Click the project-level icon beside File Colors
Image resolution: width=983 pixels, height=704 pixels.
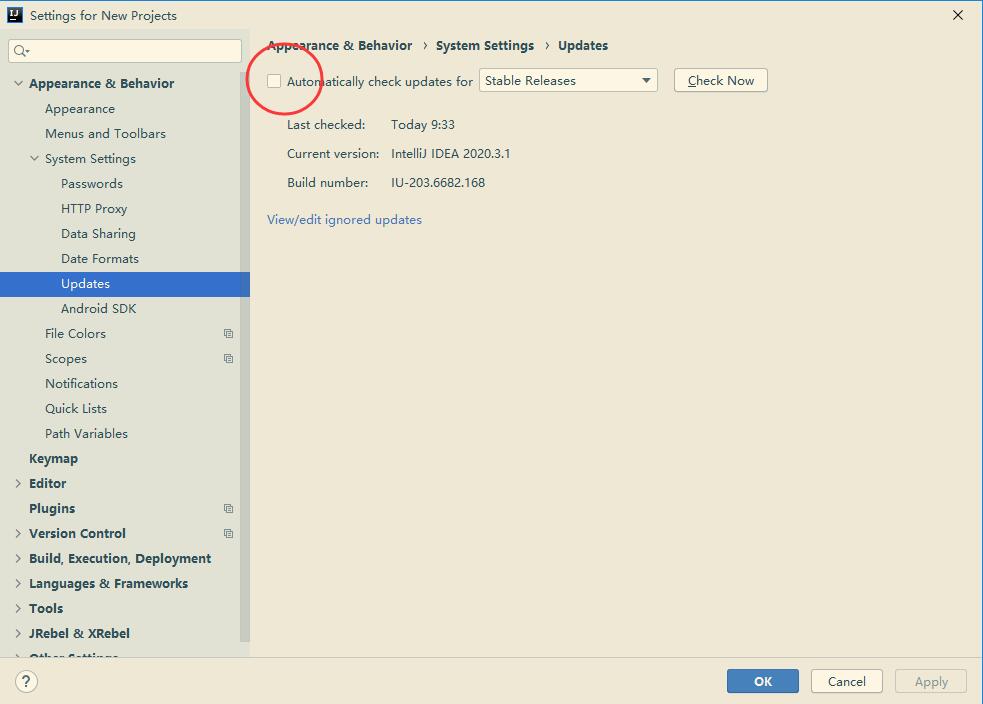tap(228, 334)
